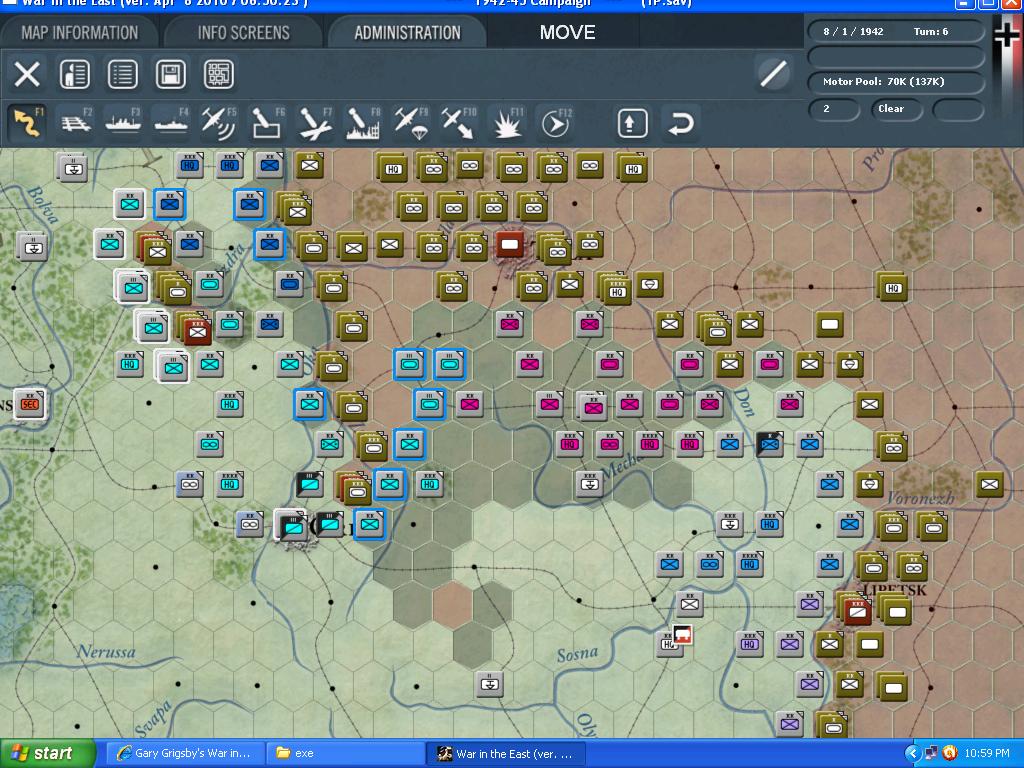Viewport: 1024px width, 768px height.
Task: Activate the F7 bomb airfield mode
Action: [x=315, y=123]
